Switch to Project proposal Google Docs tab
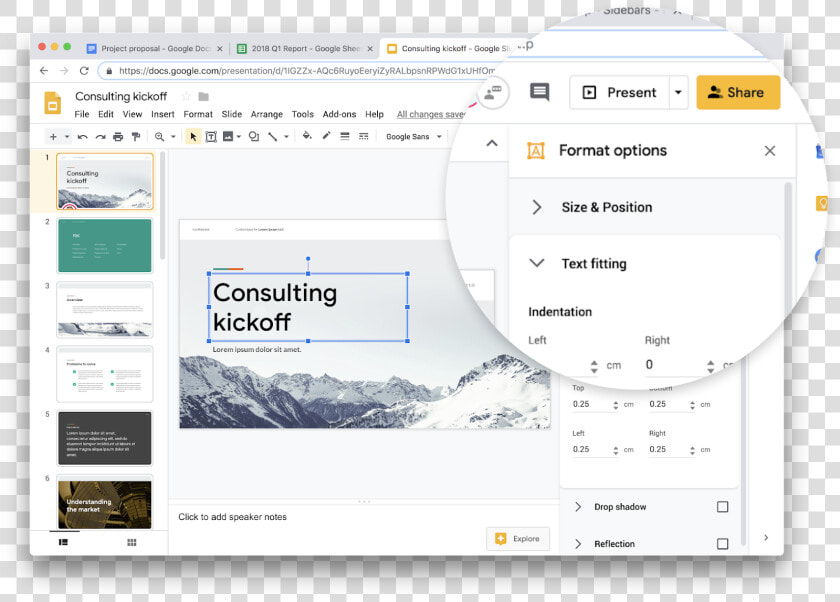 pyautogui.click(x=155, y=48)
